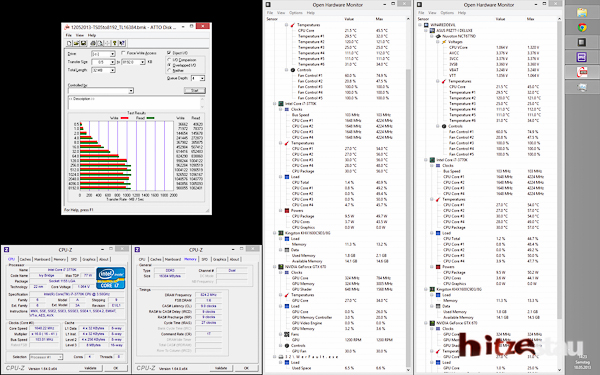The image size is (600, 375).
Task: Click the Print Preview icon in ATTO toolbar
Action: pos(100,43)
